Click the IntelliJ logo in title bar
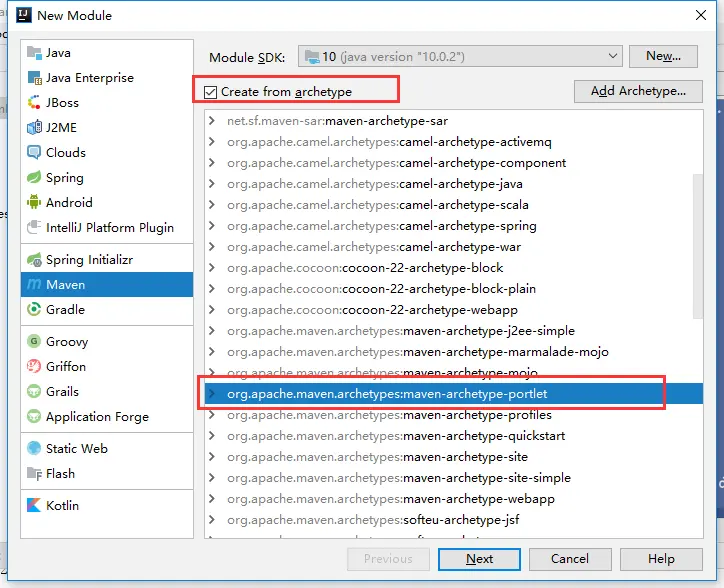Viewport: 724px width, 588px height. [24, 15]
